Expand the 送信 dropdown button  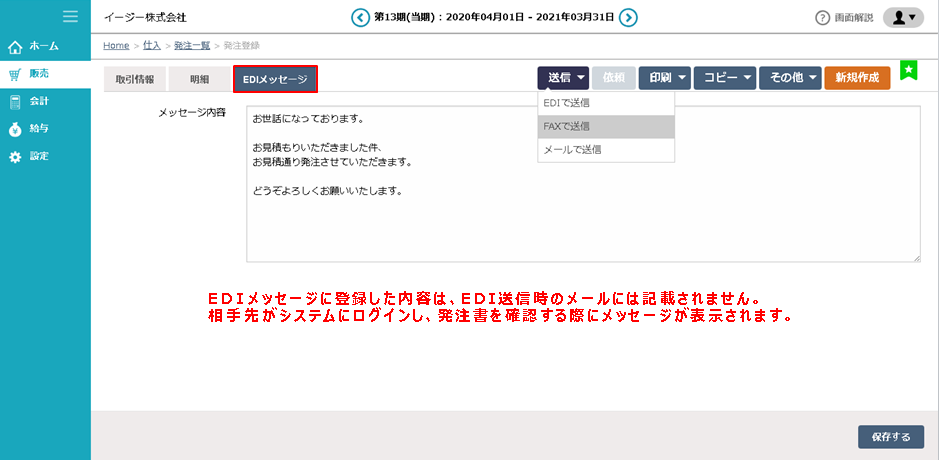(563, 78)
